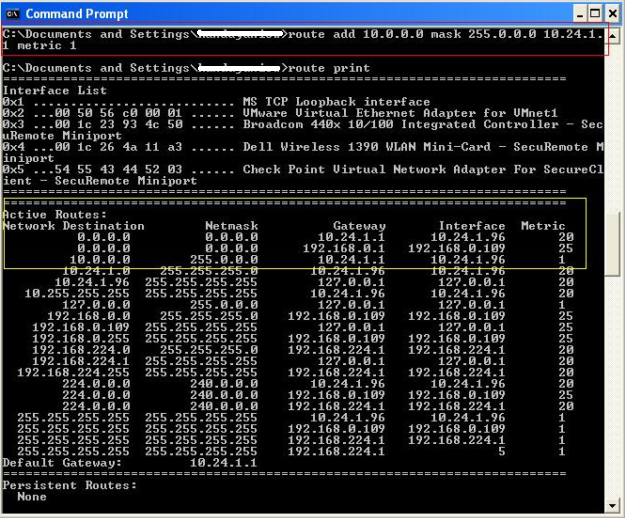Viewport: 625px width, 518px height.
Task: Click the Command Prompt title bar icon
Action: coord(13,13)
